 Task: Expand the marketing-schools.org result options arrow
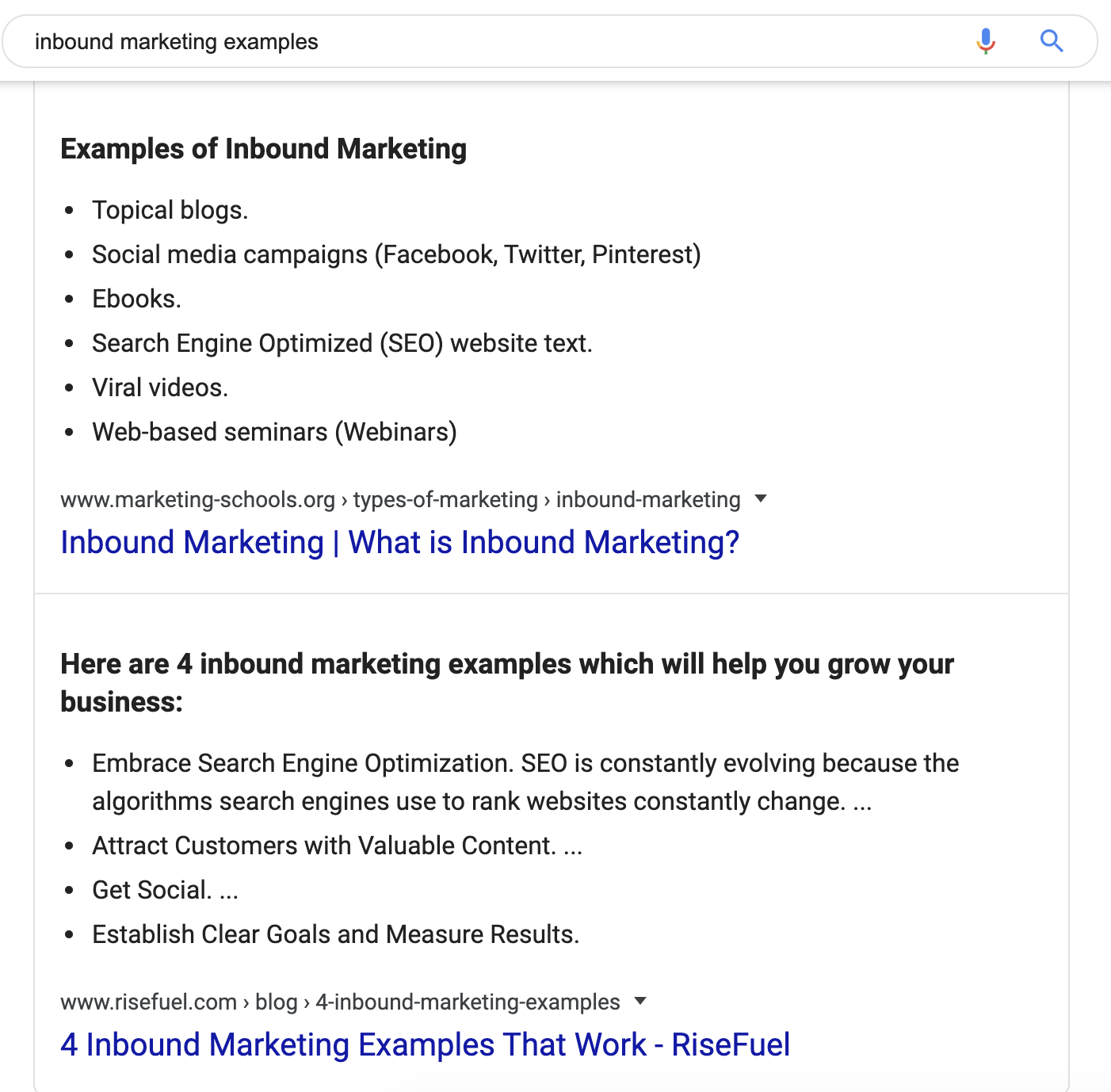pos(761,498)
